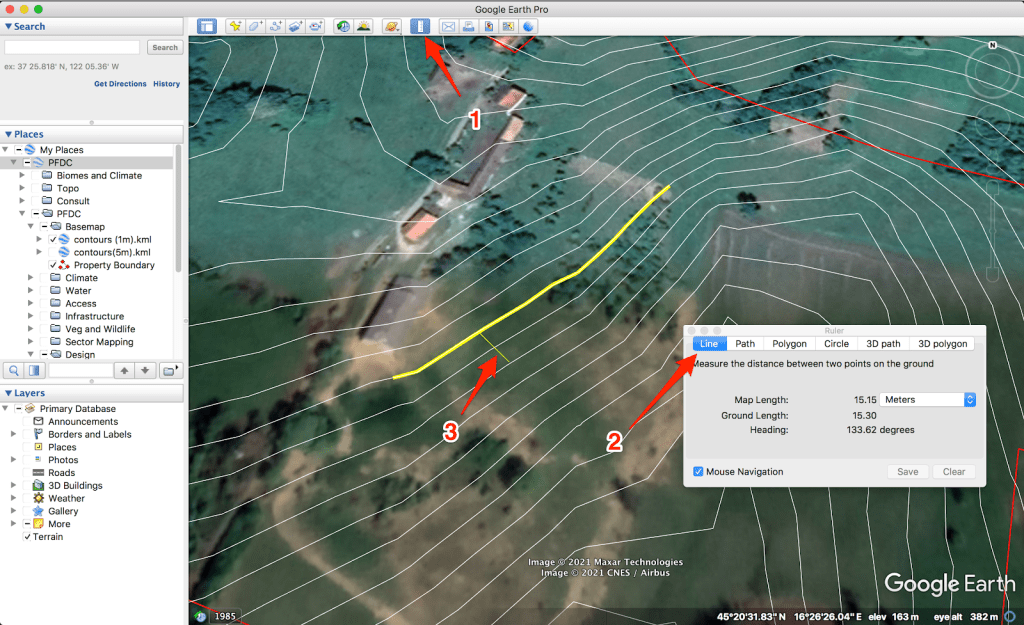Enable the Weather layer checkbox
The width and height of the screenshot is (1024, 625).
pos(27,498)
